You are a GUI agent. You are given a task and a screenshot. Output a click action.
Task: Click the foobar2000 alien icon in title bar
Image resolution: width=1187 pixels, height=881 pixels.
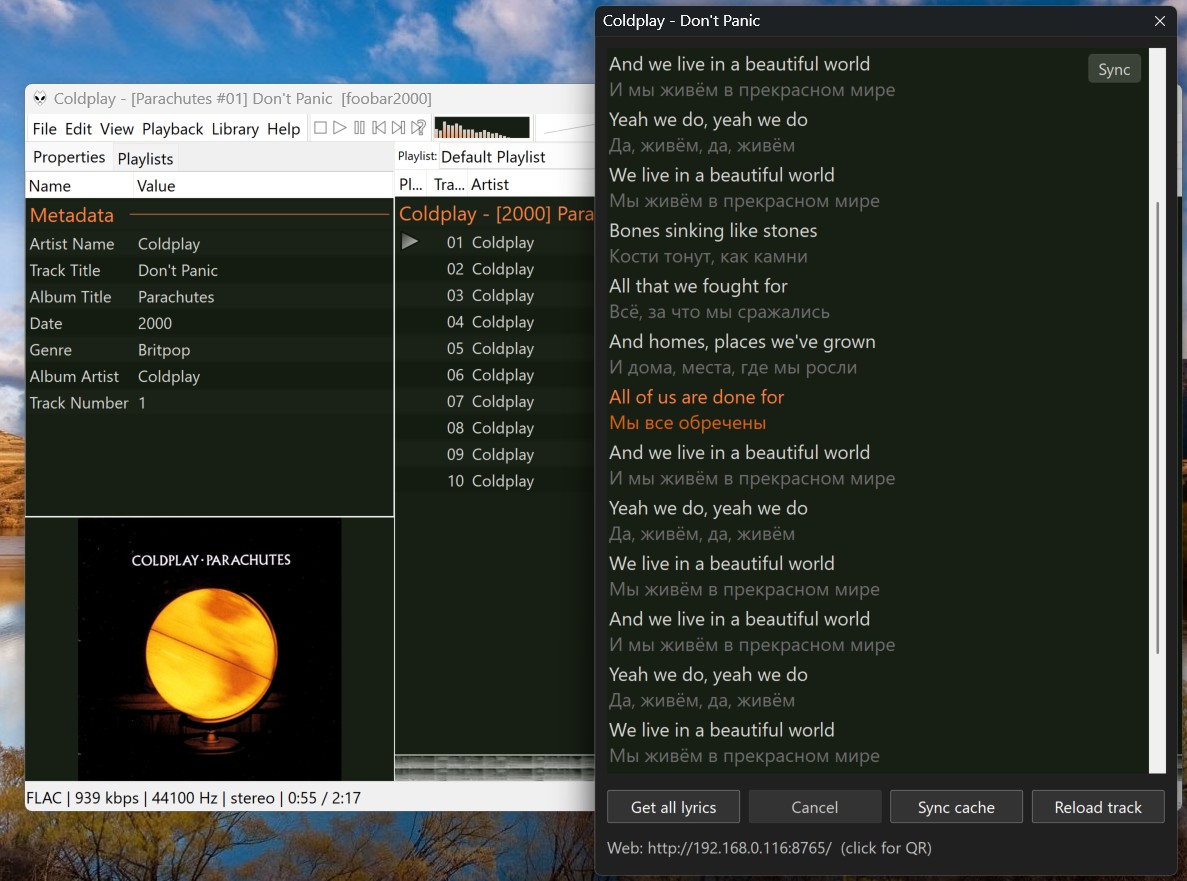(x=39, y=98)
